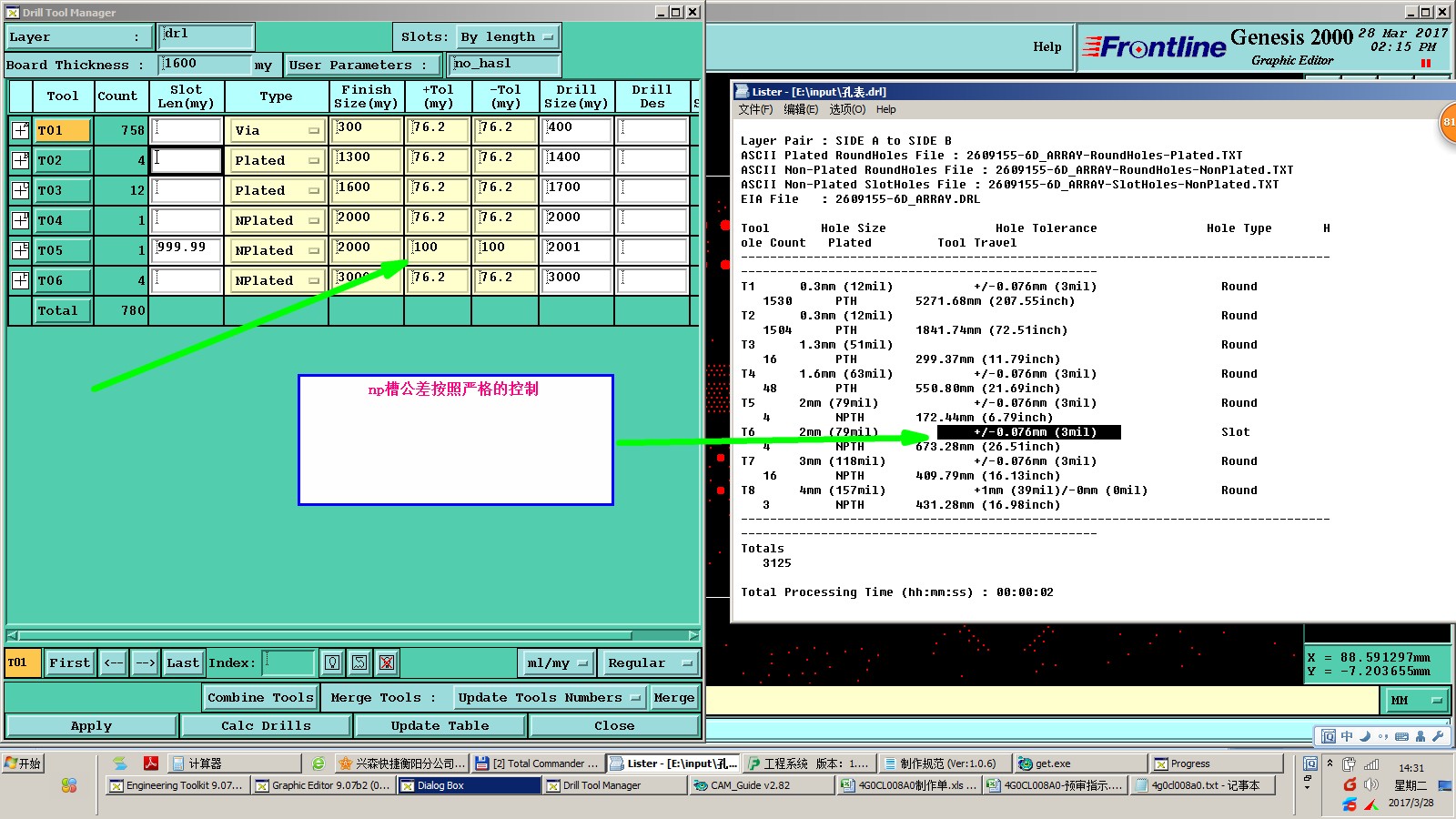Click the IME Chinese mode icon
Viewport: 1456px width, 819px height.
tap(1347, 736)
